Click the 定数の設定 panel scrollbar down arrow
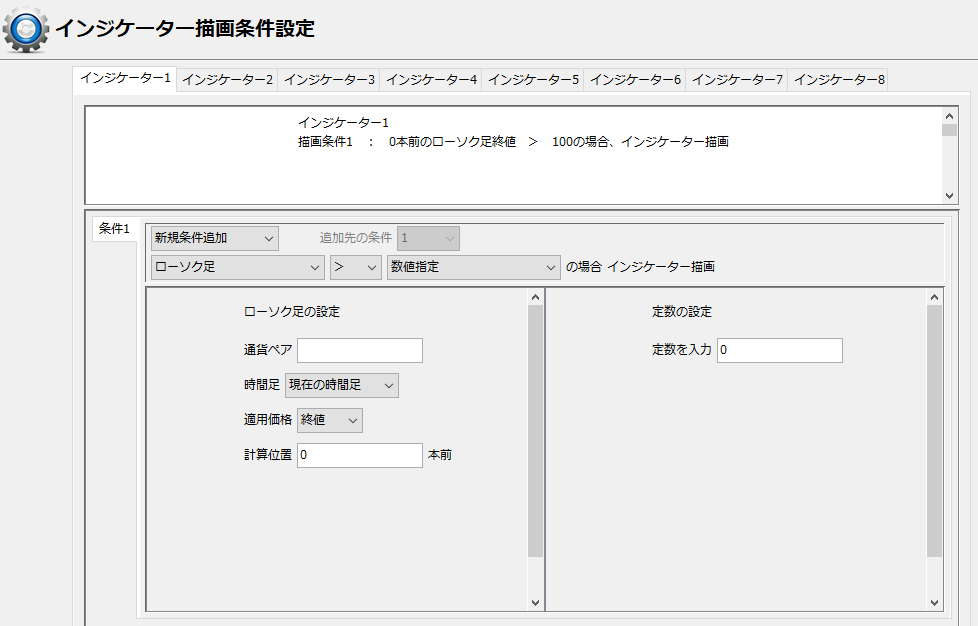The width and height of the screenshot is (978, 626). click(x=935, y=602)
